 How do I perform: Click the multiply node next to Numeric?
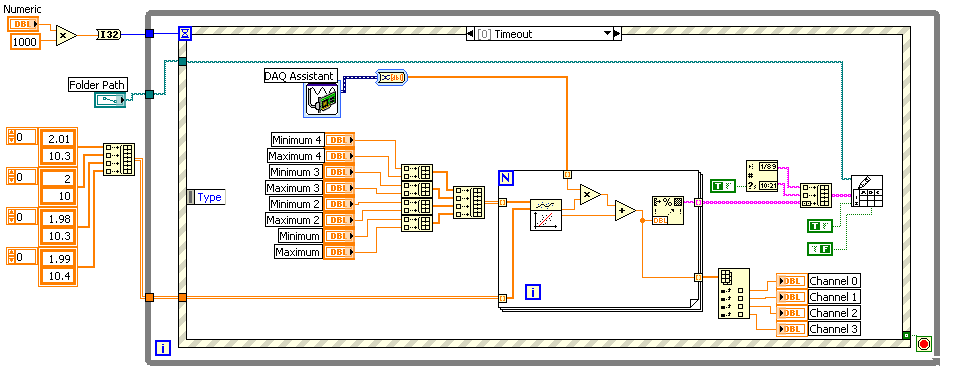click(x=66, y=36)
